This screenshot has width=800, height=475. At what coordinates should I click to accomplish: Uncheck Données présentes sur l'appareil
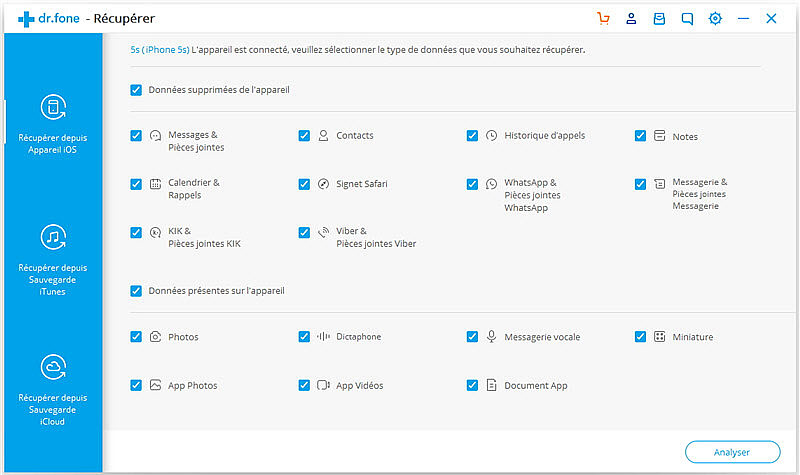pos(136,291)
